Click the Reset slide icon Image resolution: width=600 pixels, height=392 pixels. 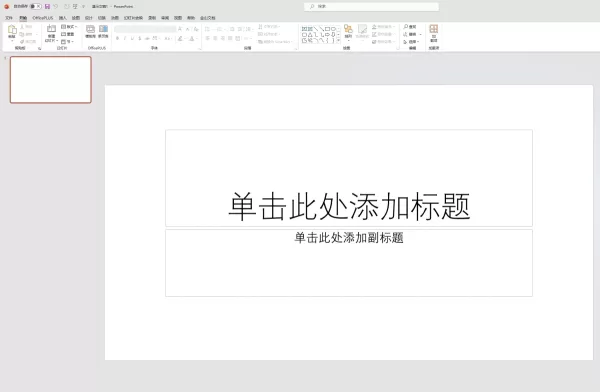click(64, 34)
